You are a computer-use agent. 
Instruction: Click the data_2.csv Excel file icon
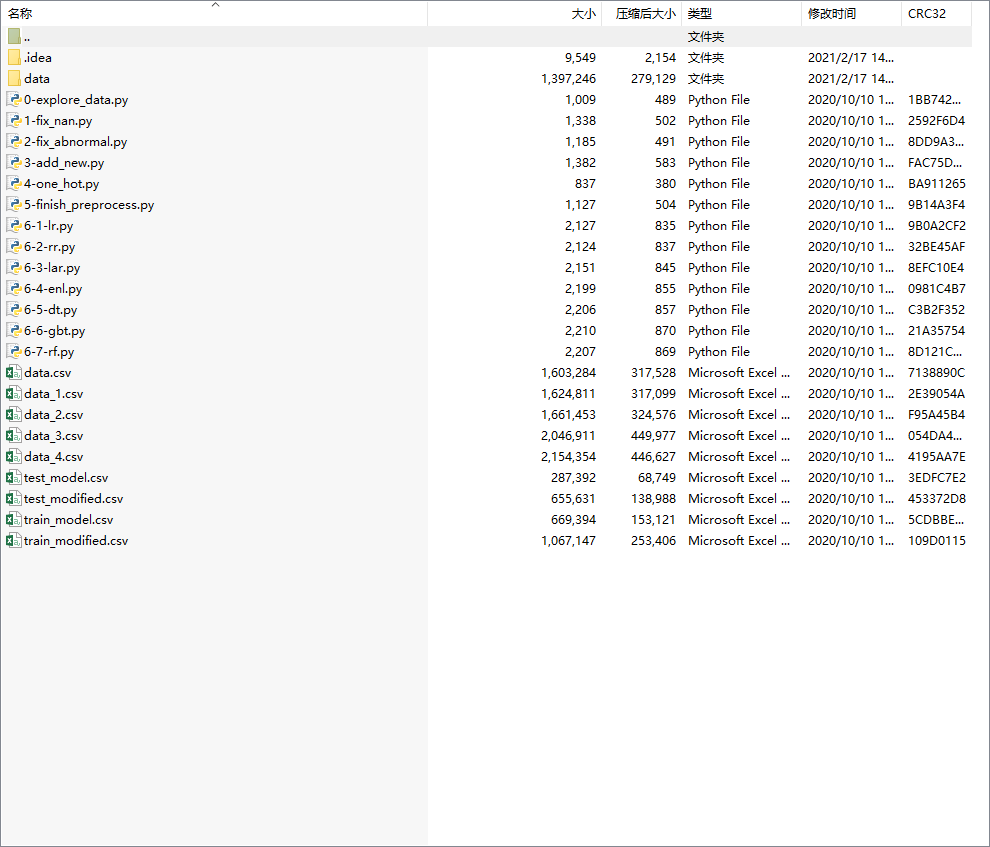coord(14,415)
